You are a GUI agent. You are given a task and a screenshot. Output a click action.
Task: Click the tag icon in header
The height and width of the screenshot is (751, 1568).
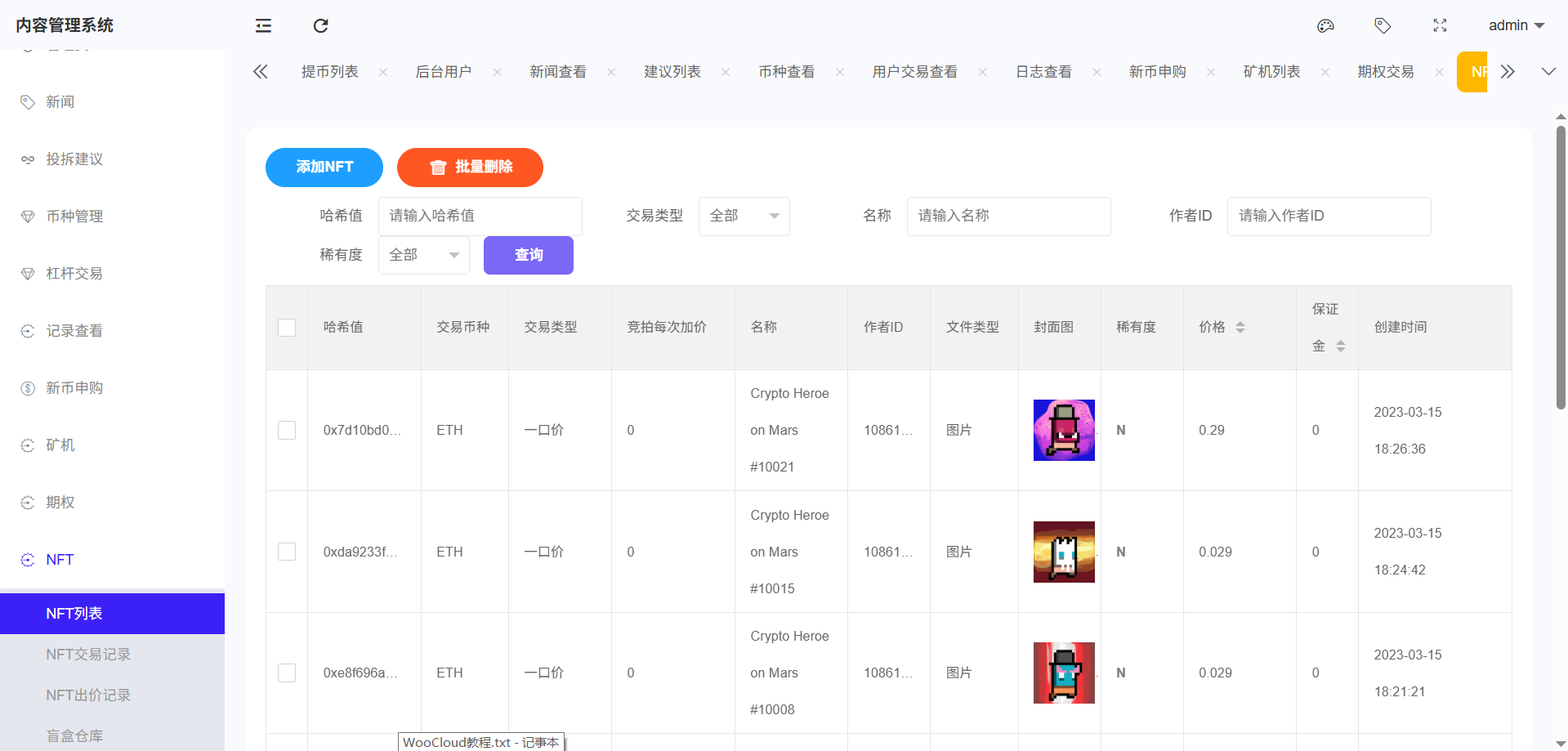1383,25
